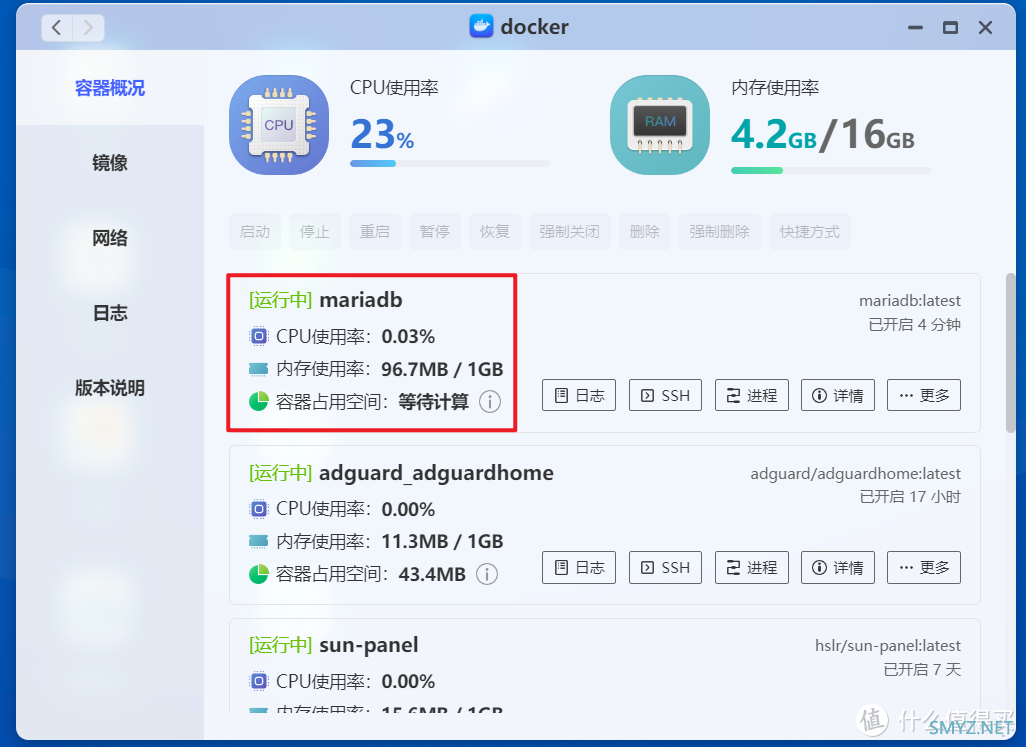Close the docker window
1026x747 pixels.
[985, 27]
